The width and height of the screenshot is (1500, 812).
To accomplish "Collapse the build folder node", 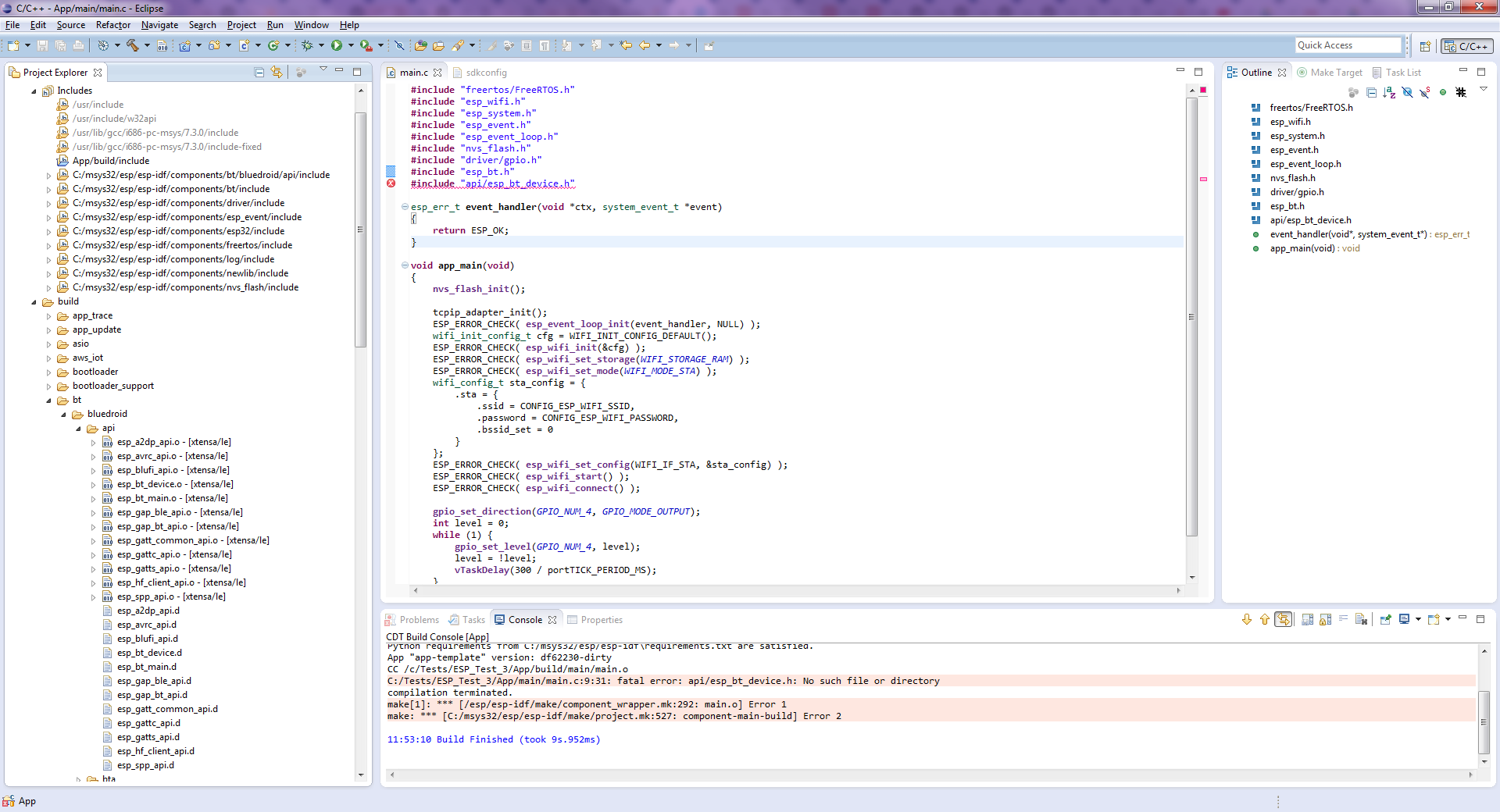I will [34, 302].
